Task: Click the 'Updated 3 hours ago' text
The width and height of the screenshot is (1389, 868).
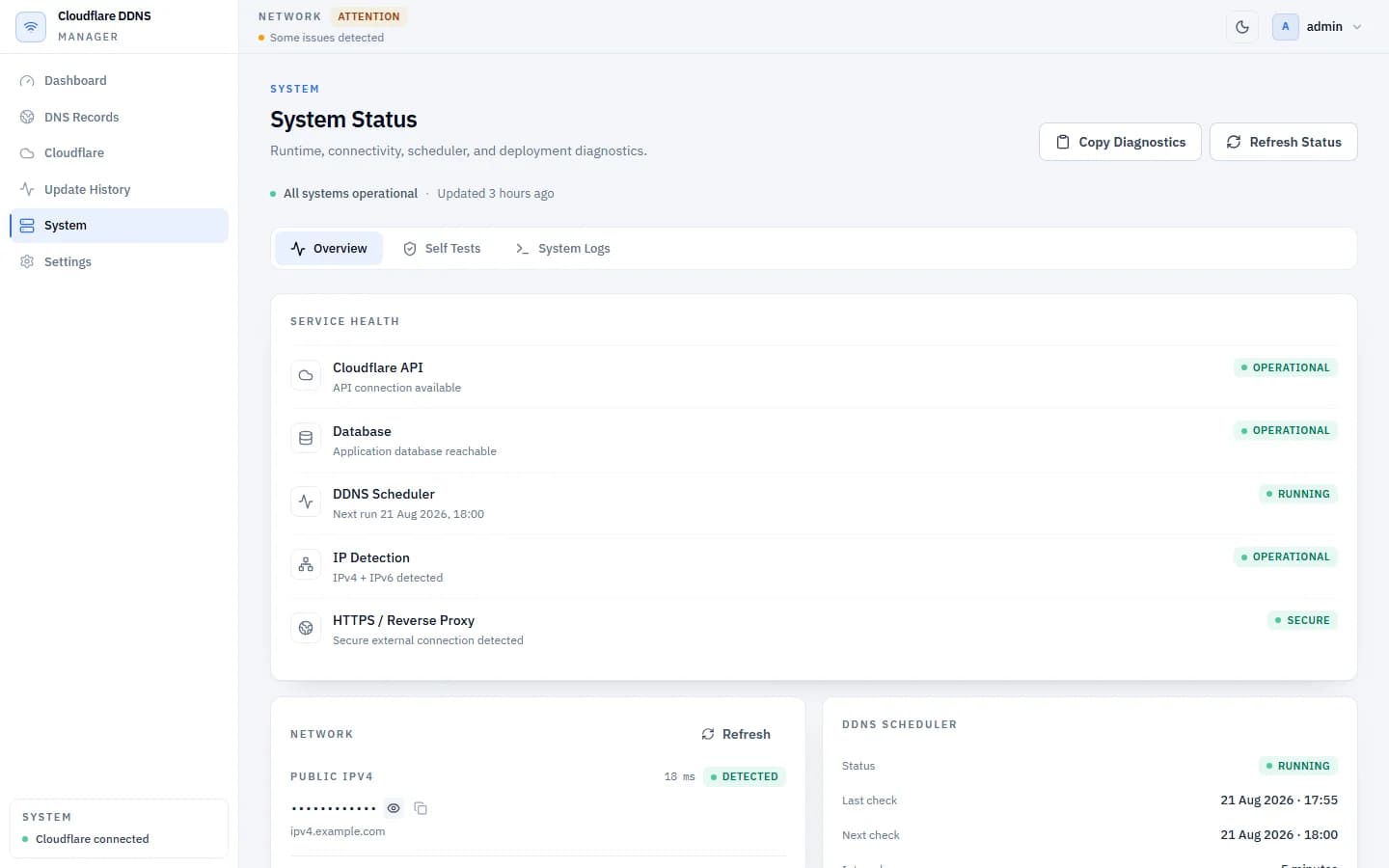Action: point(496,194)
